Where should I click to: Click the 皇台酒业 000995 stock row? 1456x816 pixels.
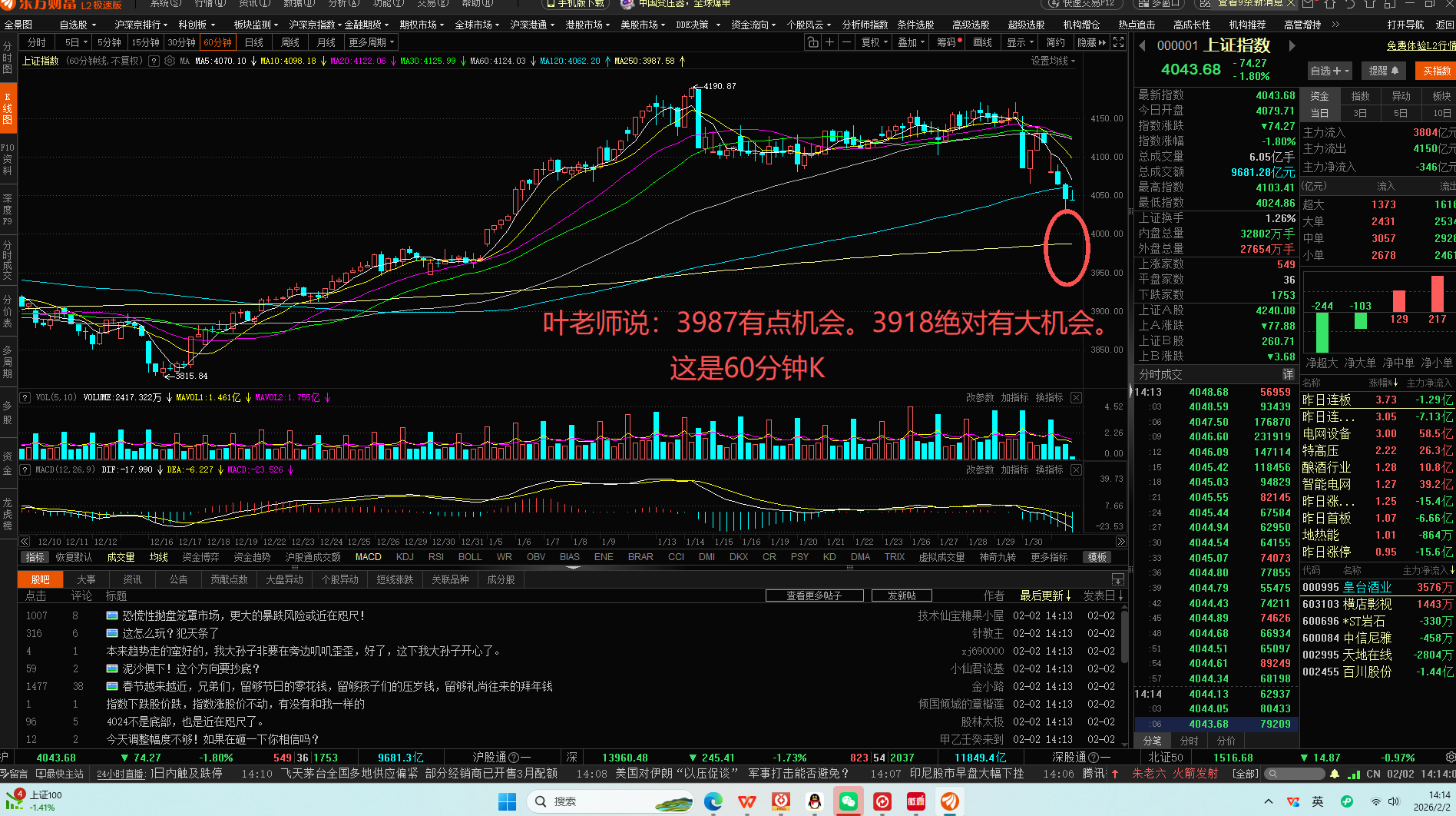point(1378,587)
